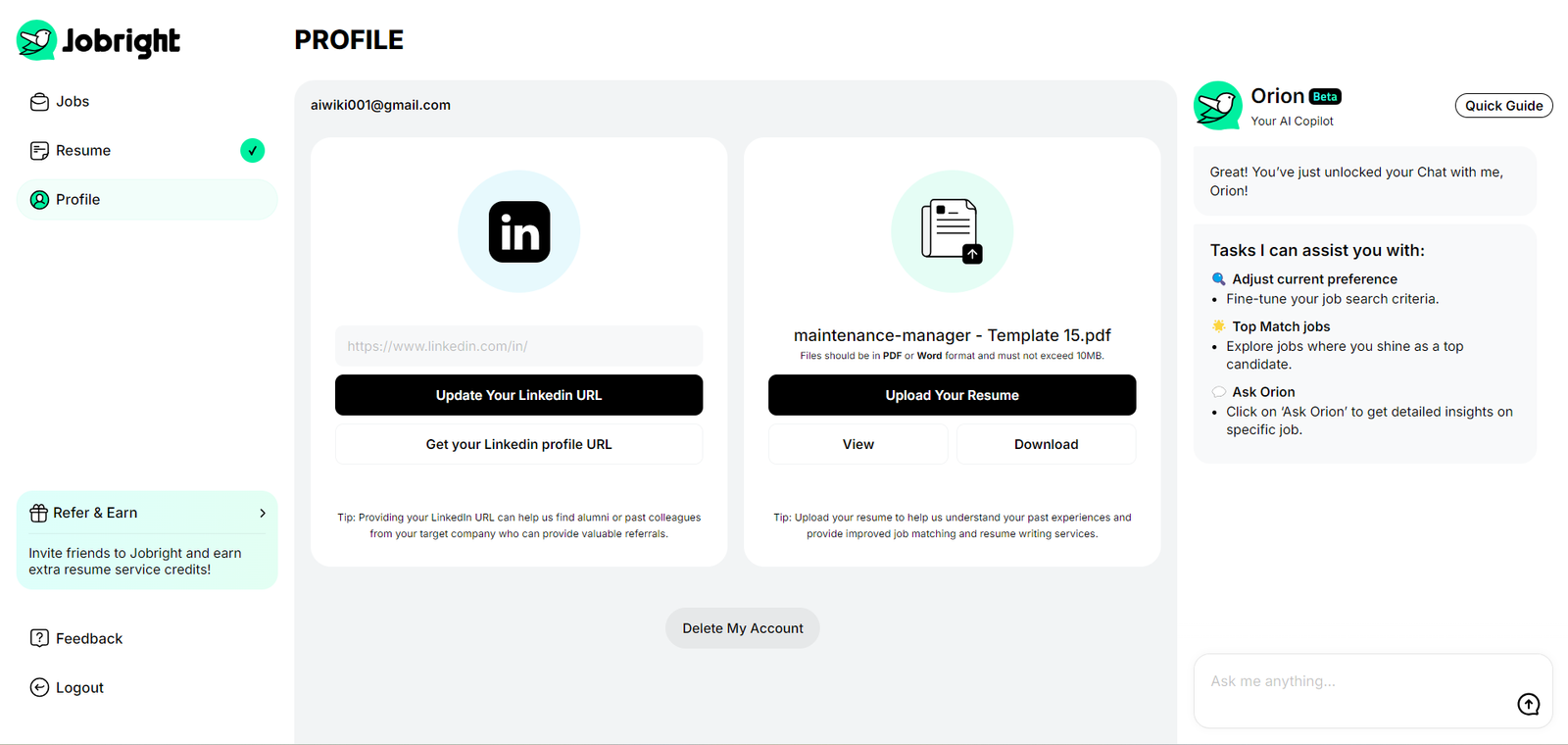The height and width of the screenshot is (745, 1568).
Task: Open the Quick Guide button
Action: (x=1503, y=106)
